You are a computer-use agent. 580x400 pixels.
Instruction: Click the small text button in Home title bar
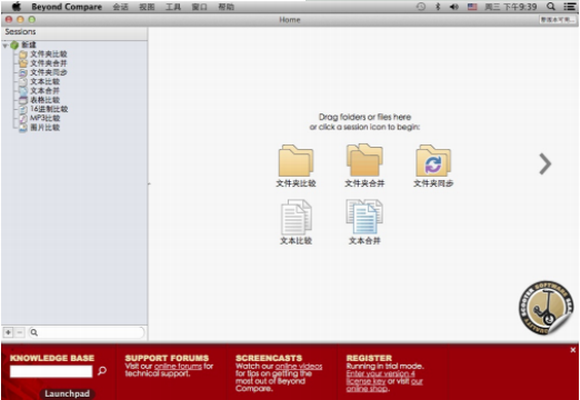pos(557,20)
